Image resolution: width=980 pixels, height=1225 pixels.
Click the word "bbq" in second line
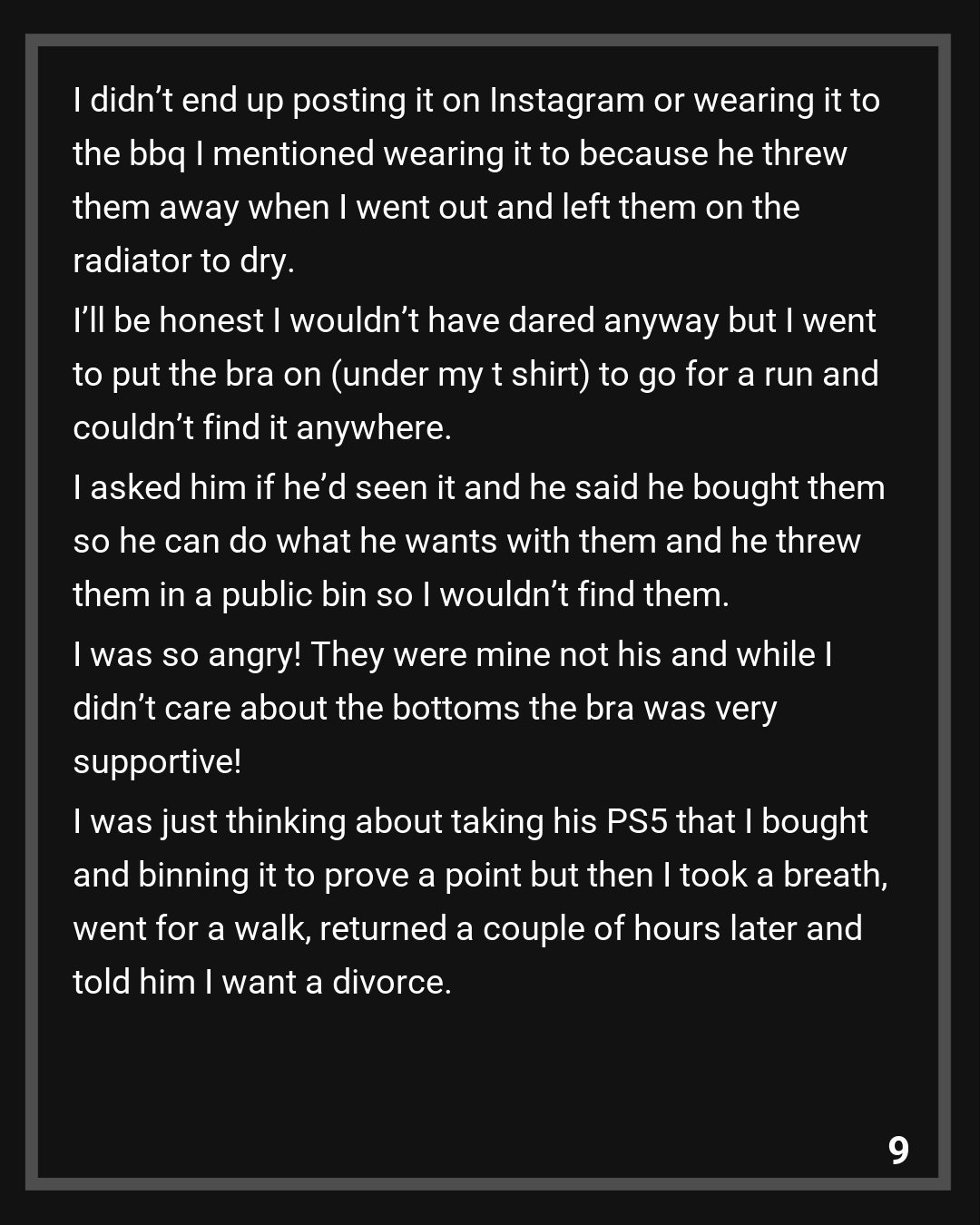coord(156,153)
